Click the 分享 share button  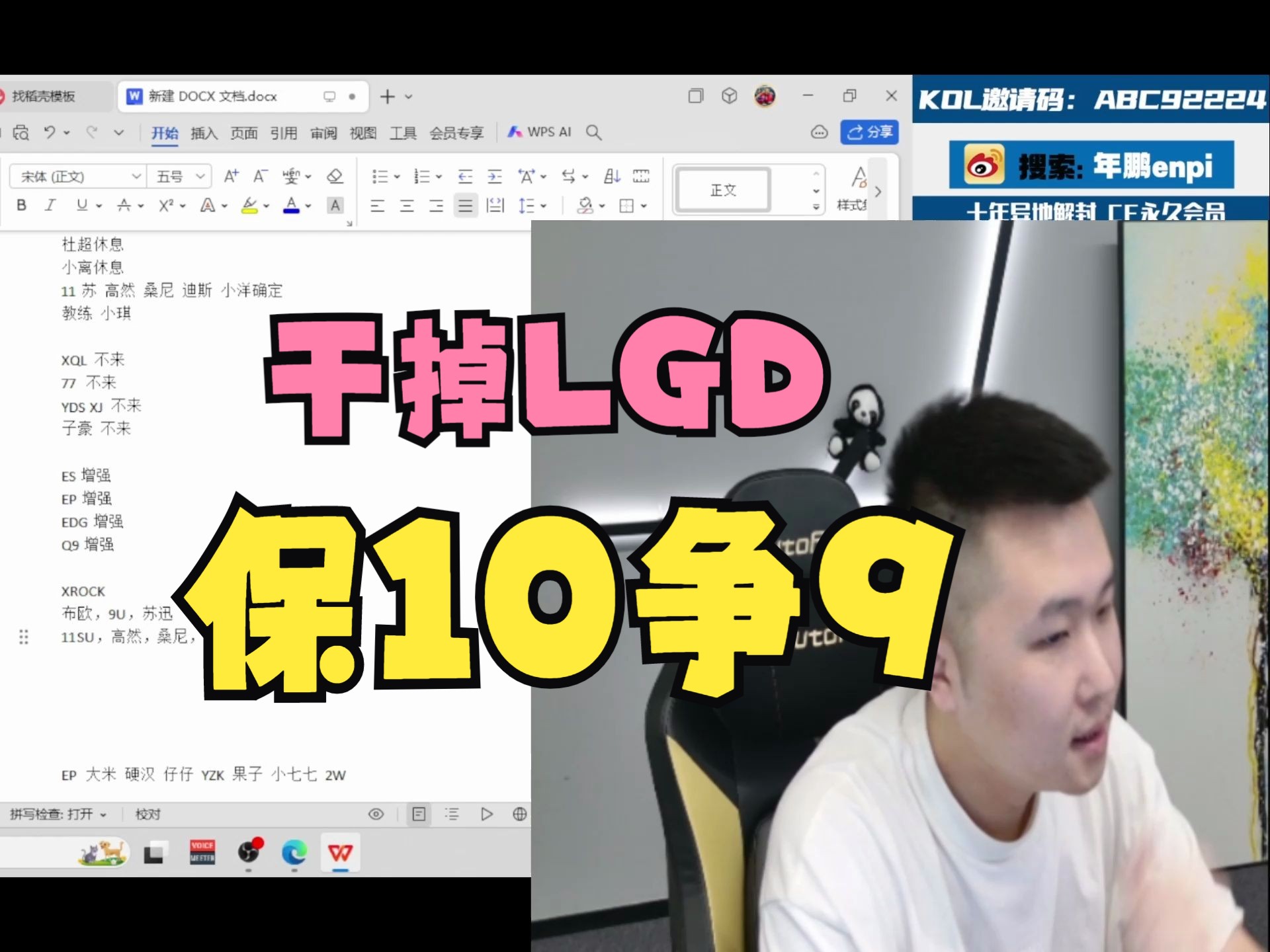(x=870, y=132)
